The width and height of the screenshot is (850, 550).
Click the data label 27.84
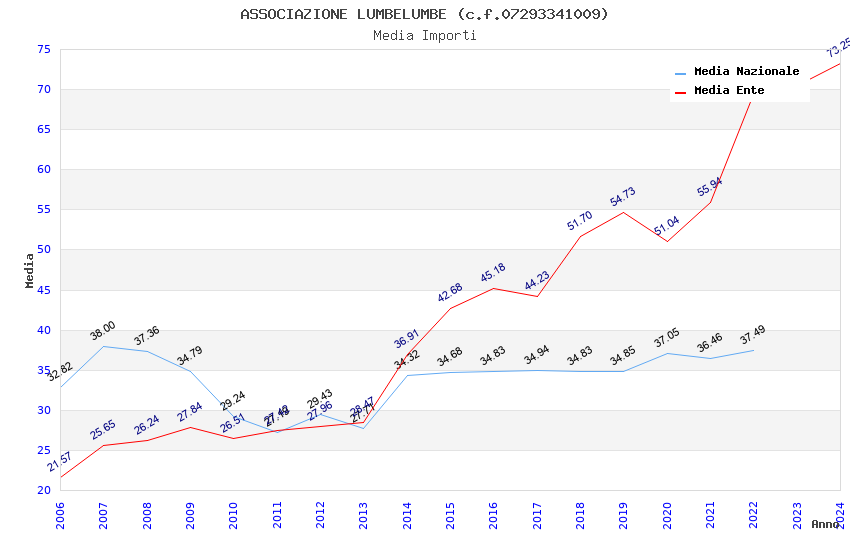click(x=190, y=412)
